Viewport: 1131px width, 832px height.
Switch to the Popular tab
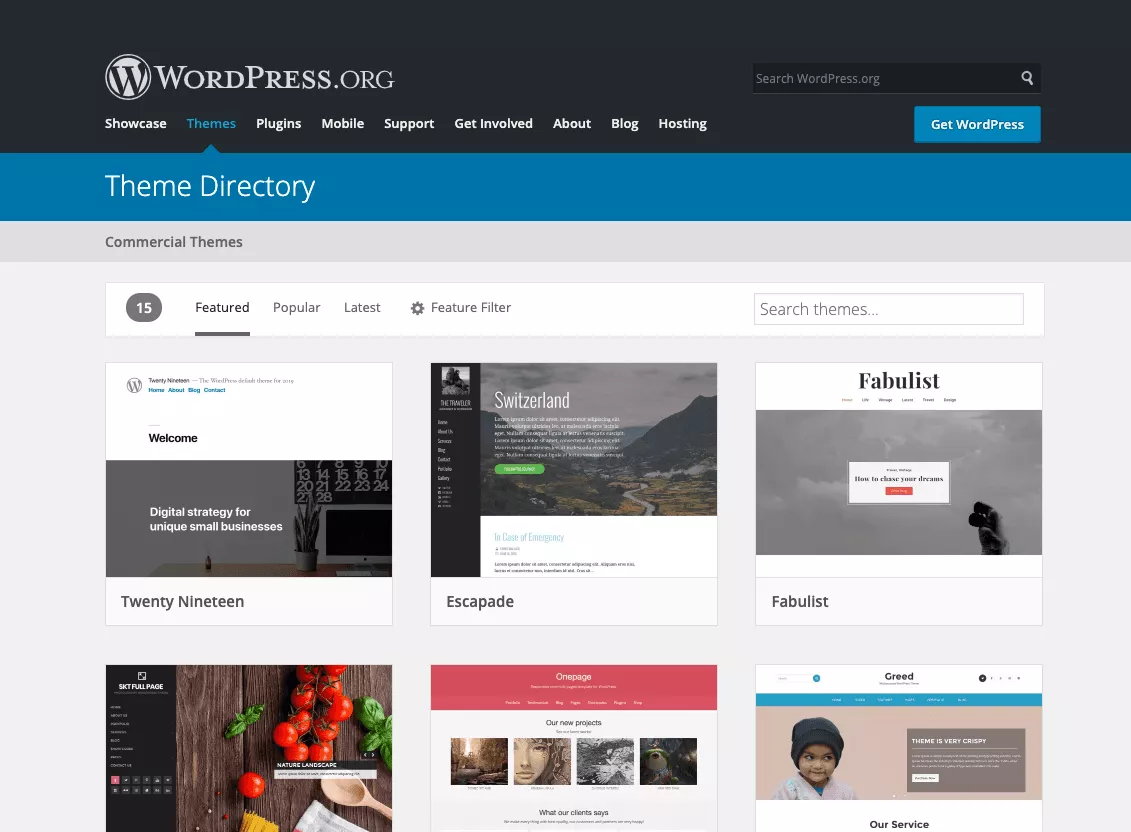296,307
